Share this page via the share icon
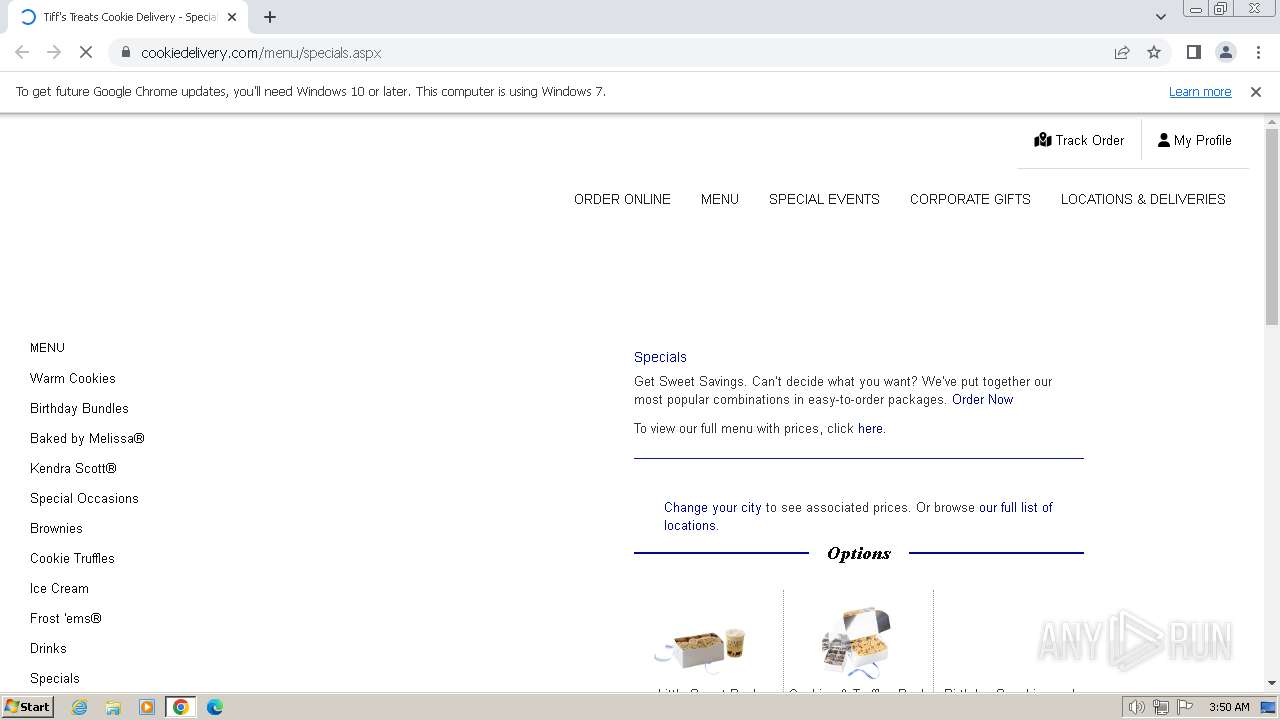Viewport: 1280px width, 720px height. tap(1122, 53)
